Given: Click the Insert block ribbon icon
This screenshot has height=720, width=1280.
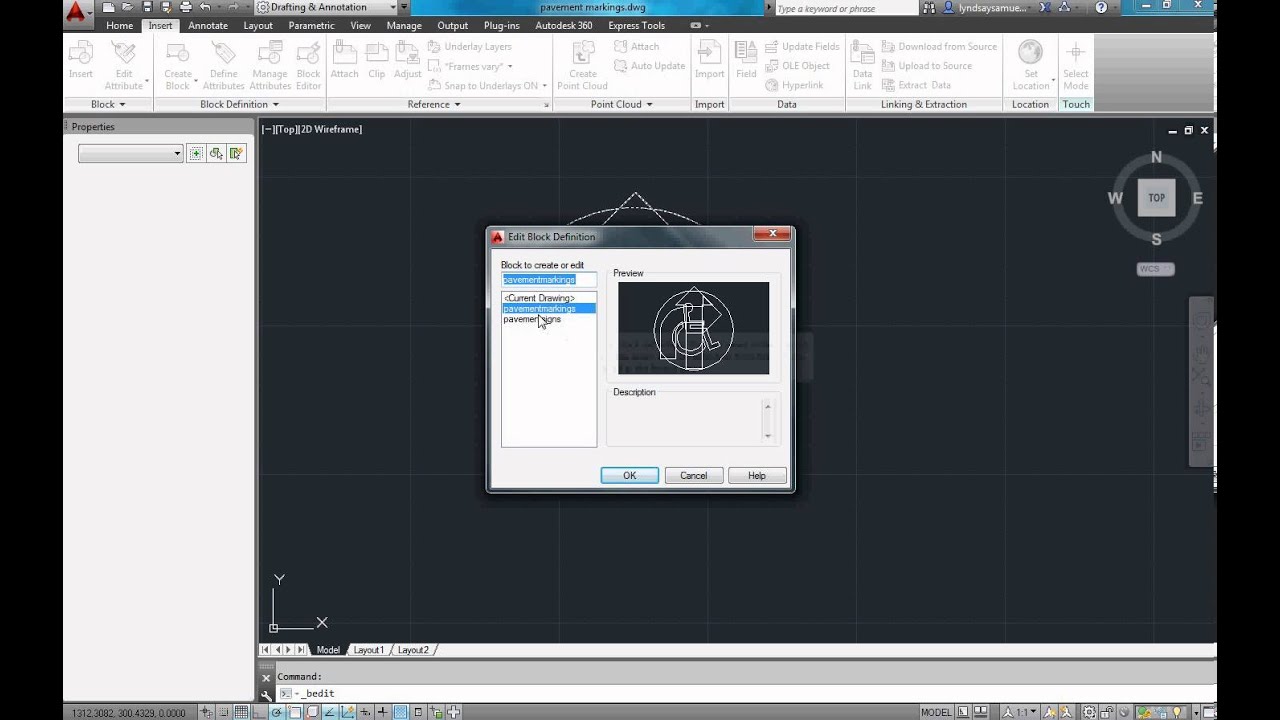Looking at the screenshot, I should [x=81, y=60].
